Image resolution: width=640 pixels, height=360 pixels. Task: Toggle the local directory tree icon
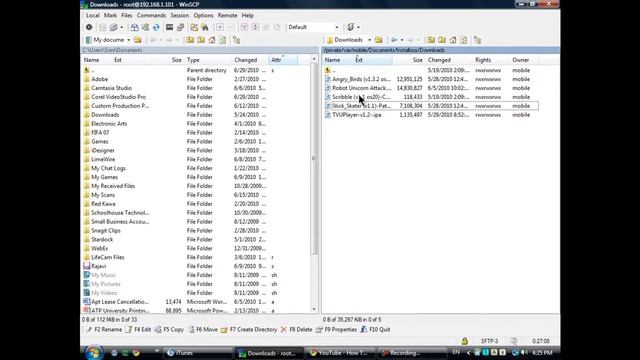236,40
